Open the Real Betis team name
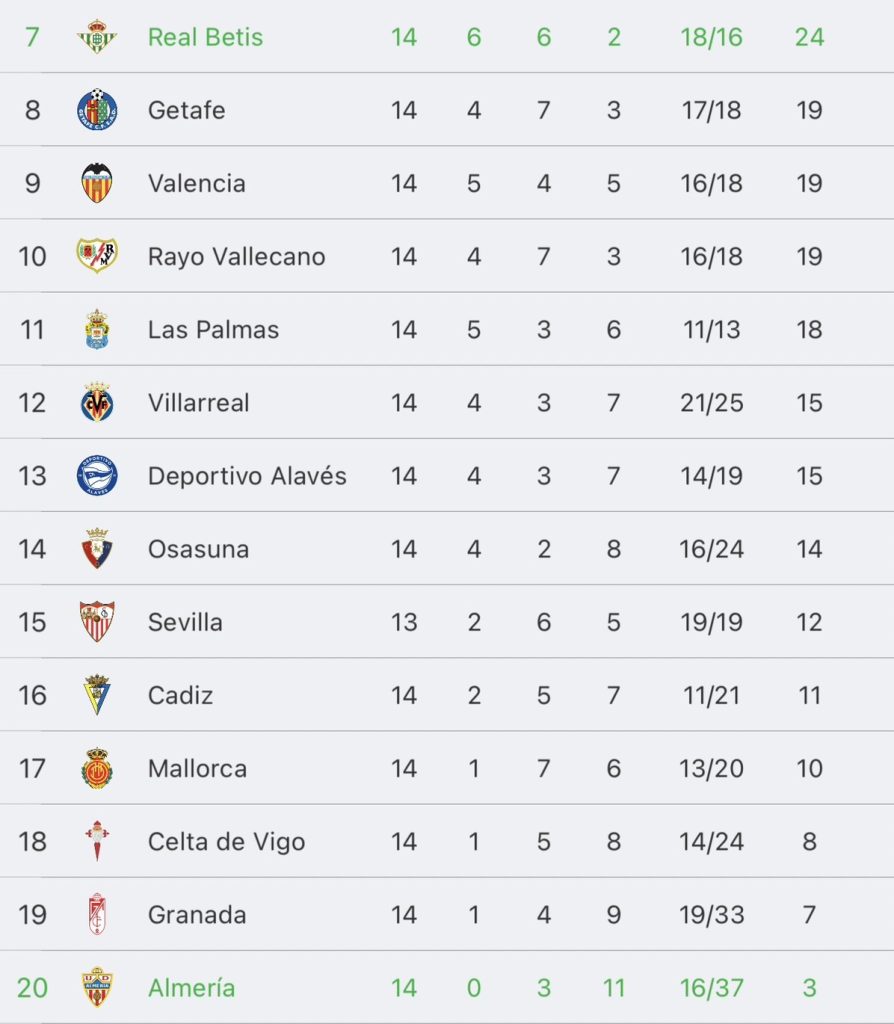 click(x=205, y=37)
